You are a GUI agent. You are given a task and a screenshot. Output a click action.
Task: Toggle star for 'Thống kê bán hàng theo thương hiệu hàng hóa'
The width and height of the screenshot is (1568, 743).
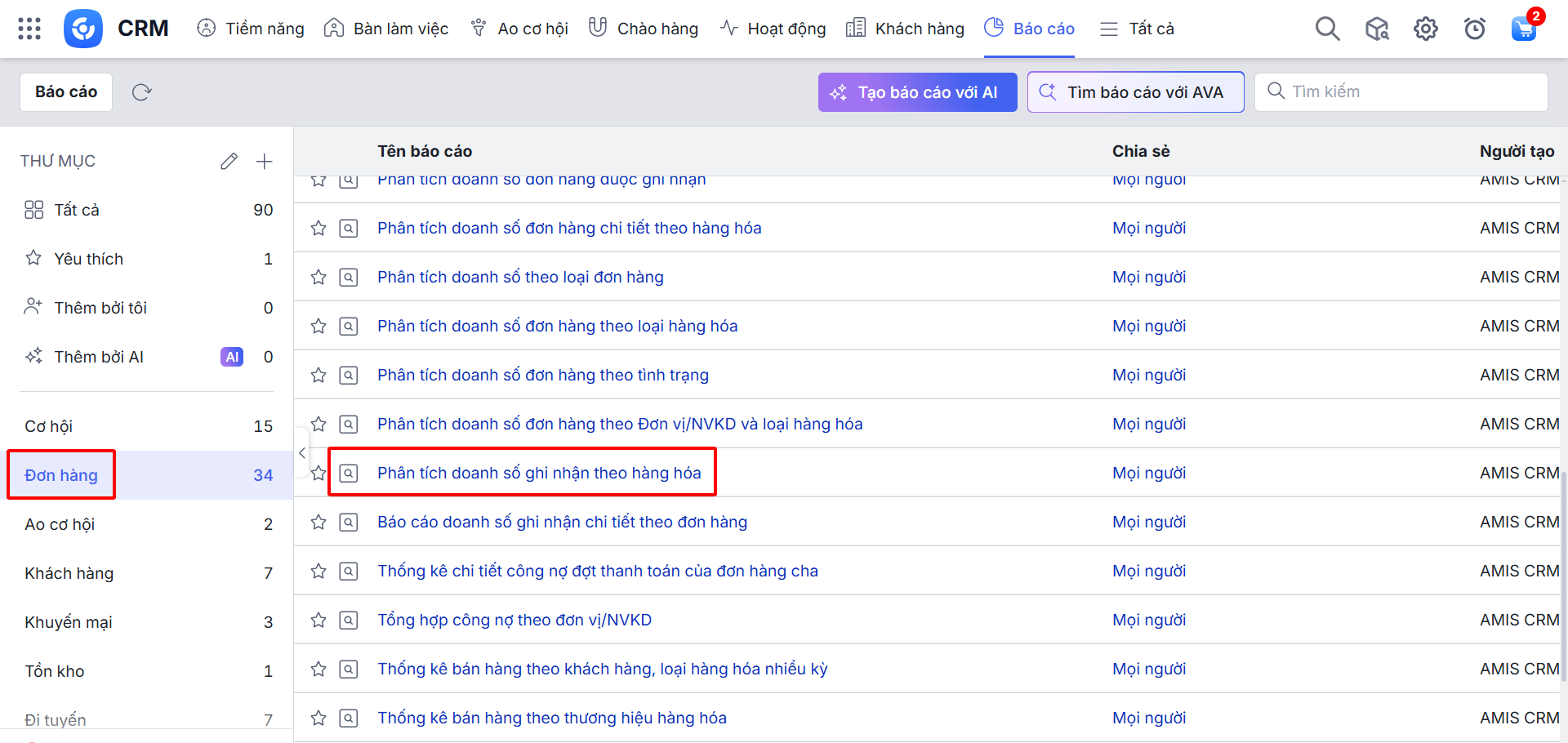pyautogui.click(x=318, y=719)
